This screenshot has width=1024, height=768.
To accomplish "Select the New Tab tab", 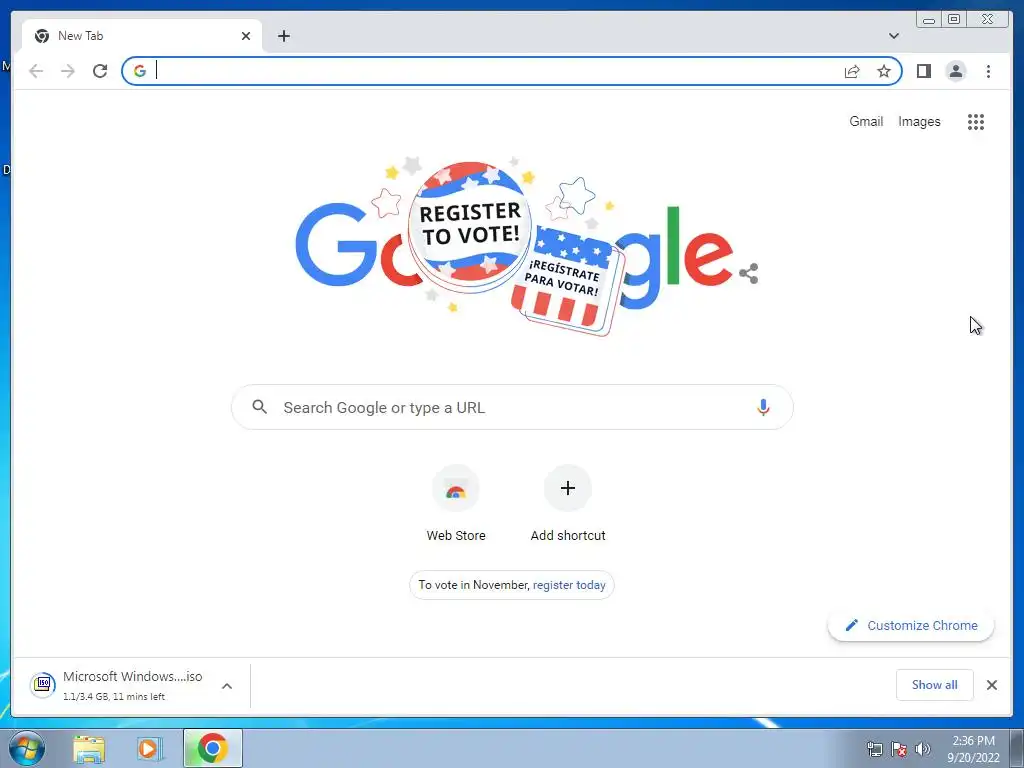I will (142, 36).
